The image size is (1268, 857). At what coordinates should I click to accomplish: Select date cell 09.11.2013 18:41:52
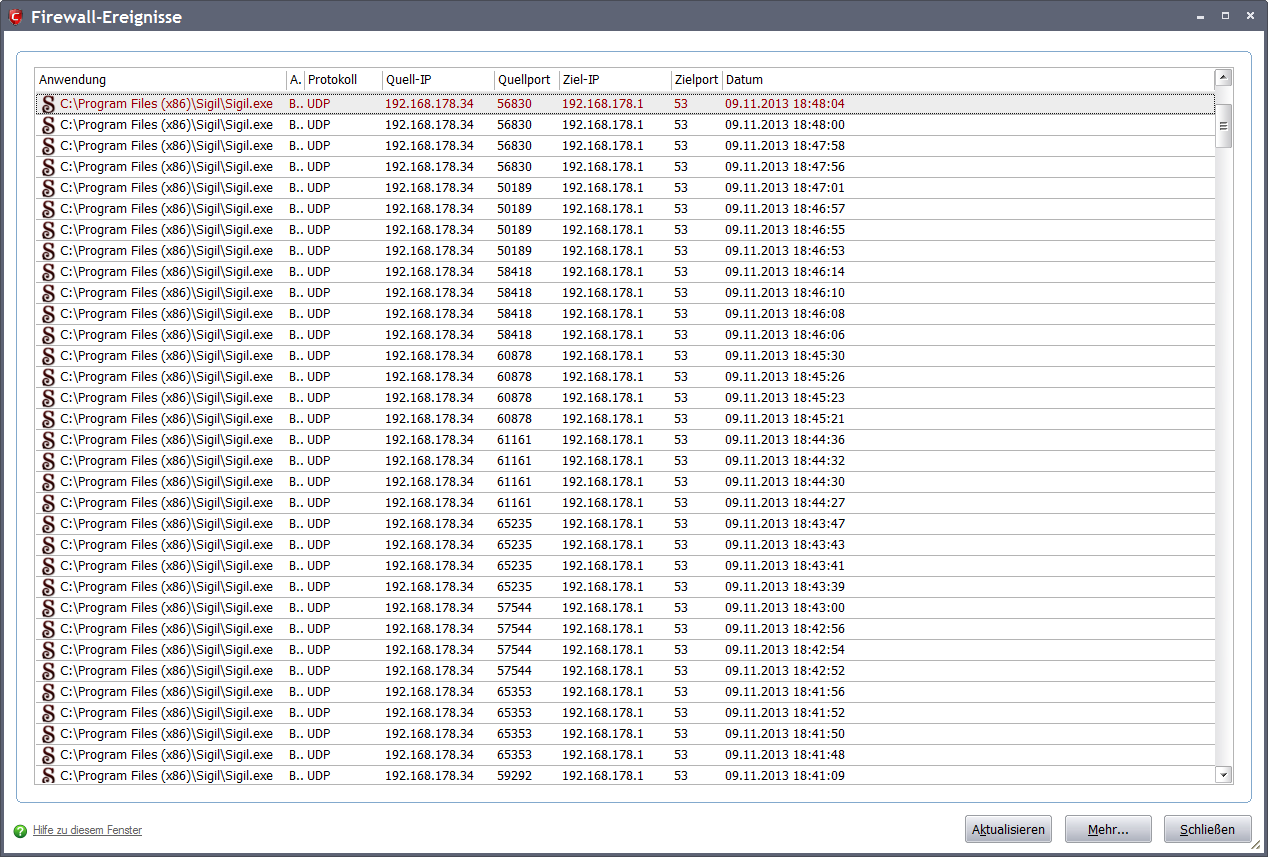click(x=785, y=713)
